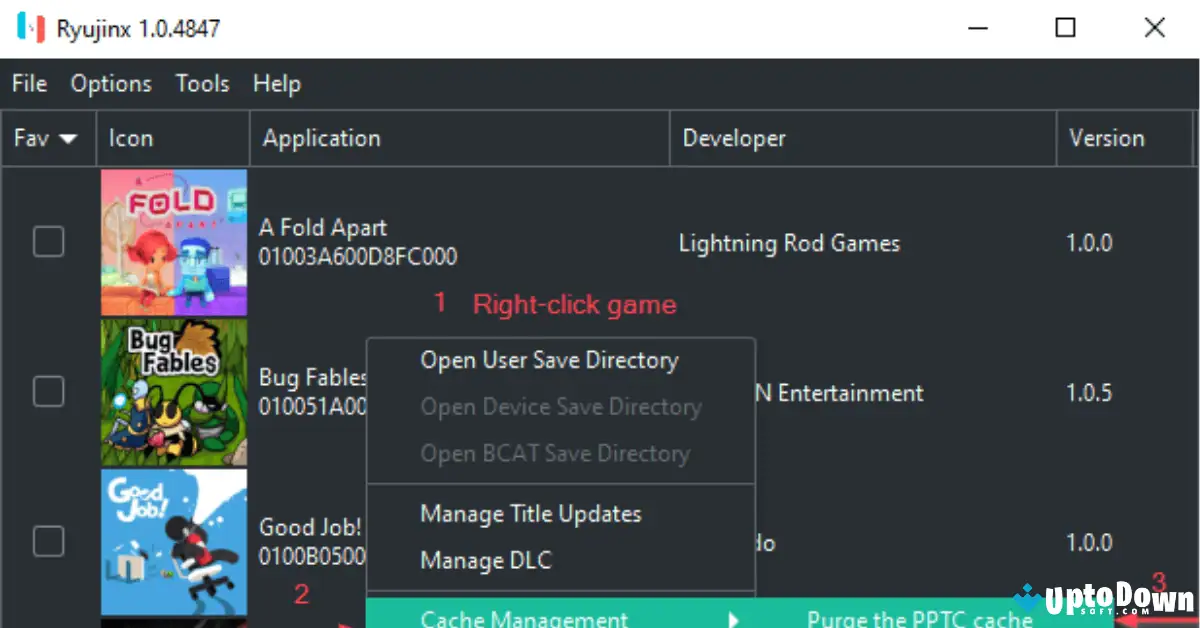Viewport: 1200px width, 628px height.
Task: Mark Good Job! as a favorite
Action: (48, 542)
